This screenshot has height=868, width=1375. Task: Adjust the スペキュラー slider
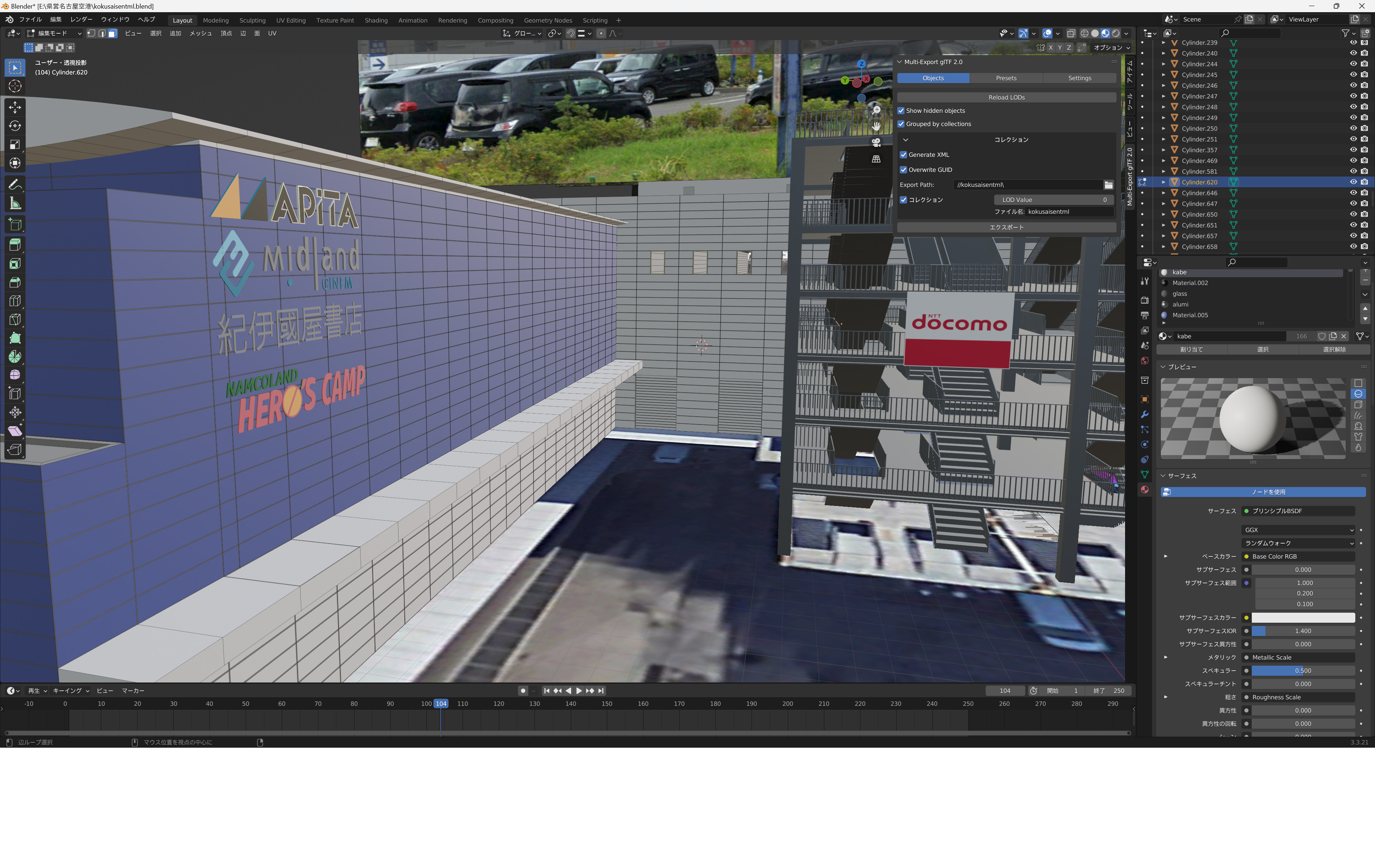click(1303, 671)
